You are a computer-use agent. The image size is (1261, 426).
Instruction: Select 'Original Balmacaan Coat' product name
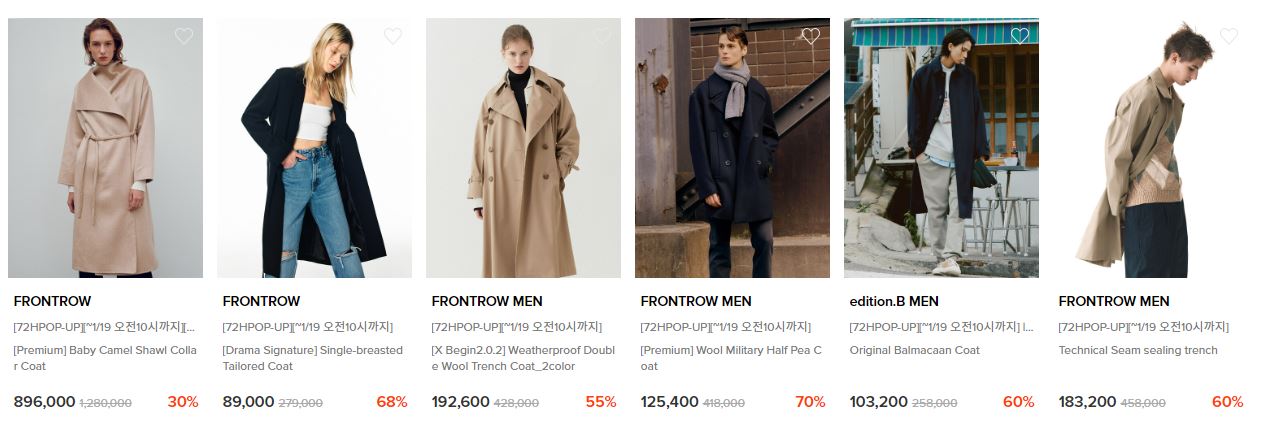point(915,350)
